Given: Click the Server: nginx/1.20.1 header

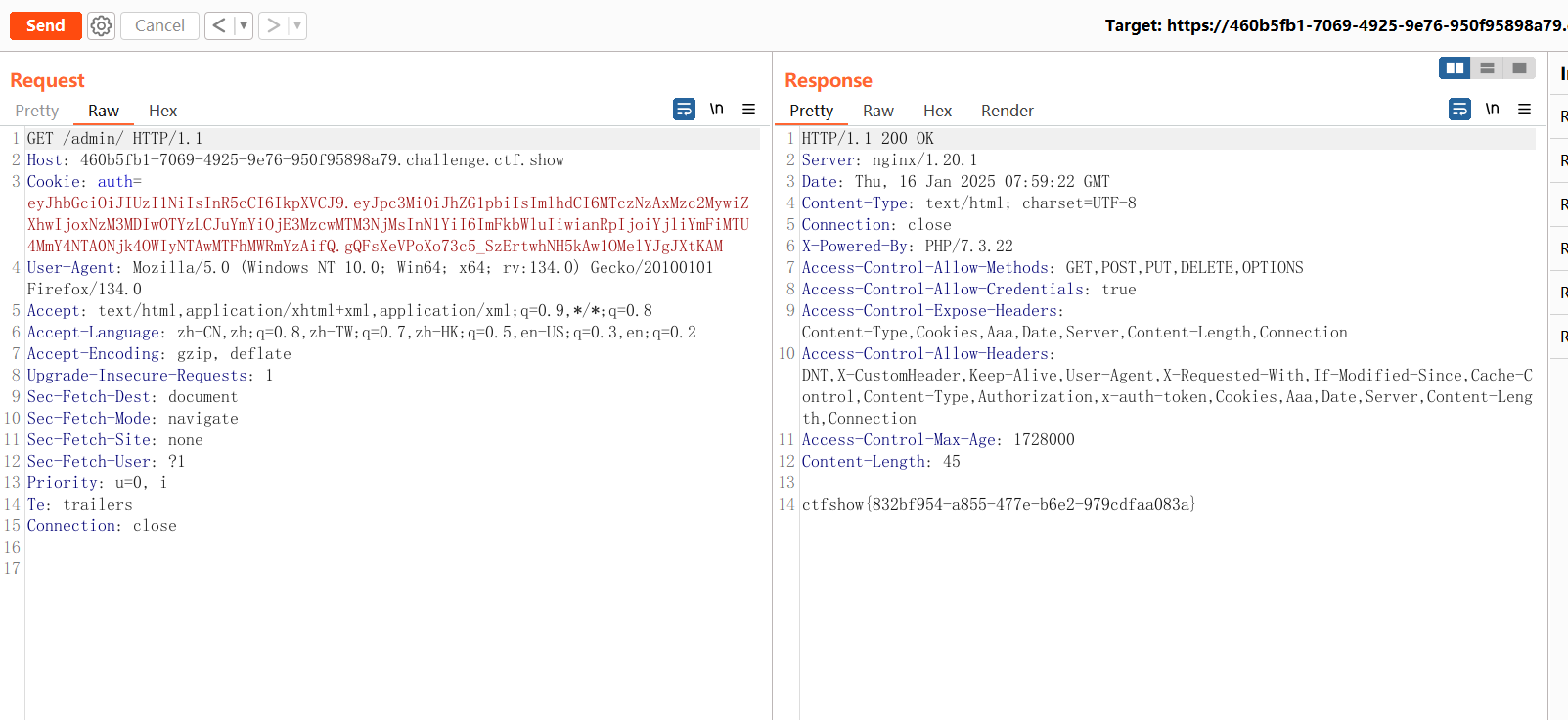Looking at the screenshot, I should 889,160.
